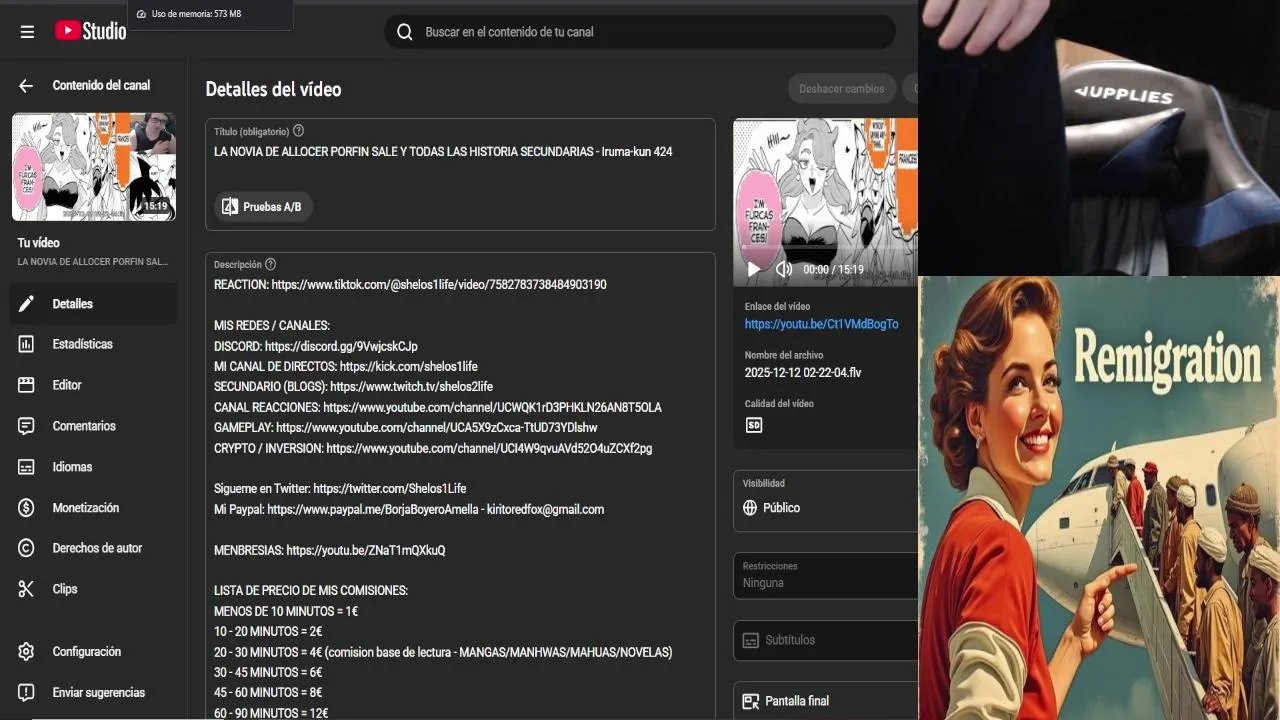Screen dimensions: 1280x720
Task: Open Configuración settings
Action: 94,652
